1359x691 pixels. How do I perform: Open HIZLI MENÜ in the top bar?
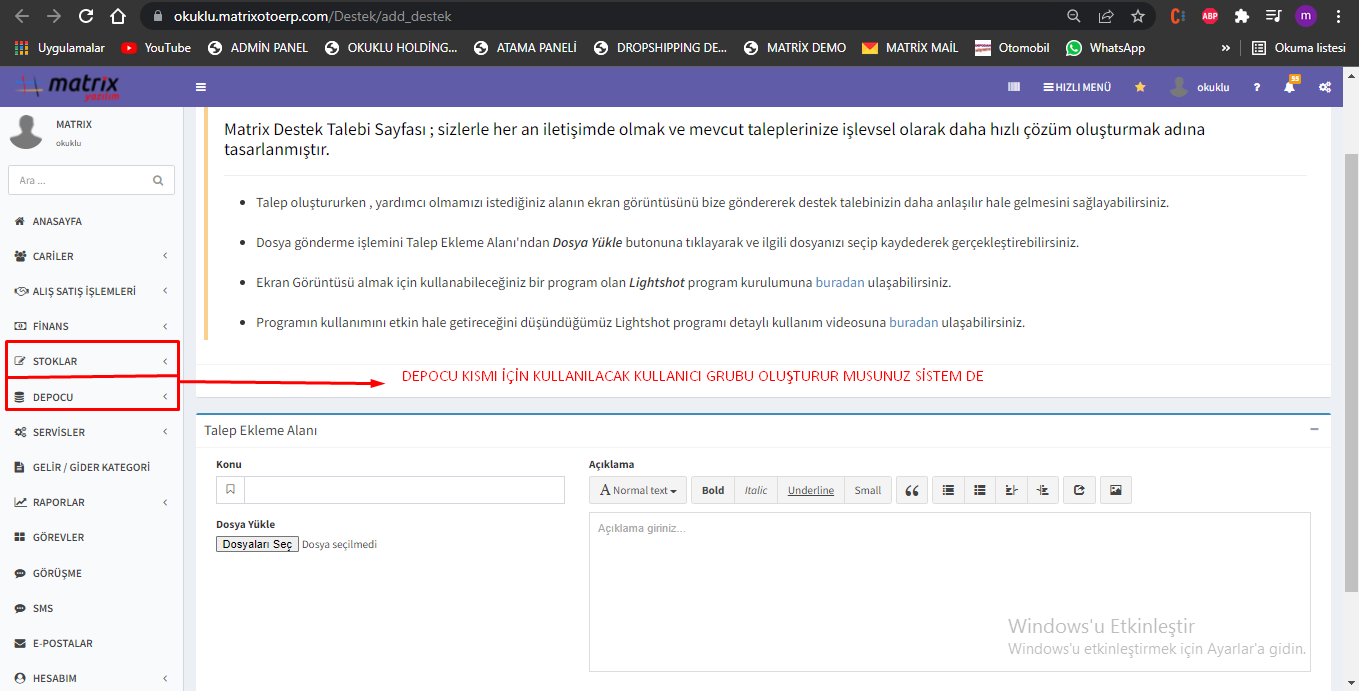pos(1077,87)
